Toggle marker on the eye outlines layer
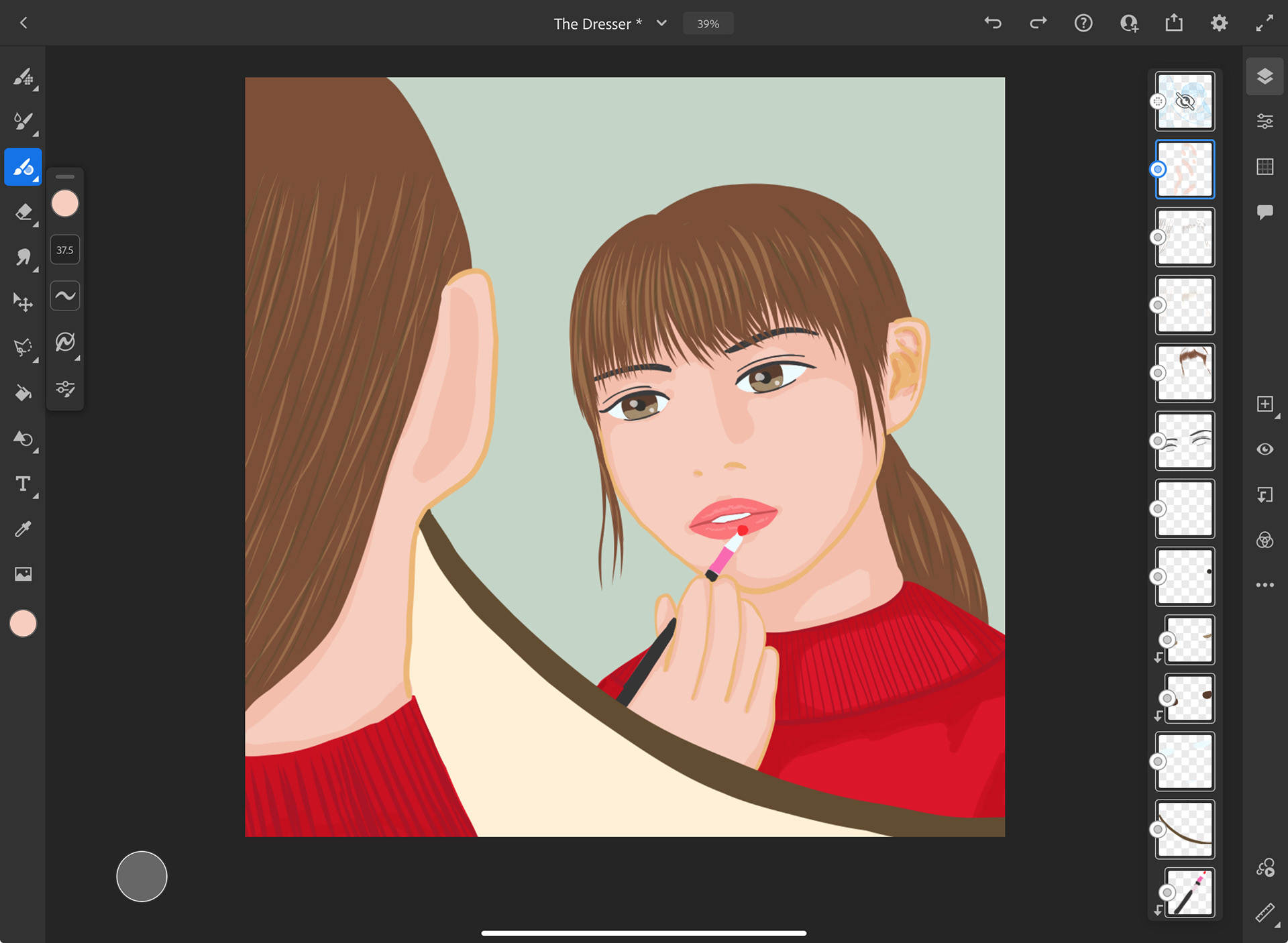Image resolution: width=1288 pixels, height=943 pixels. pyautogui.click(x=1158, y=441)
